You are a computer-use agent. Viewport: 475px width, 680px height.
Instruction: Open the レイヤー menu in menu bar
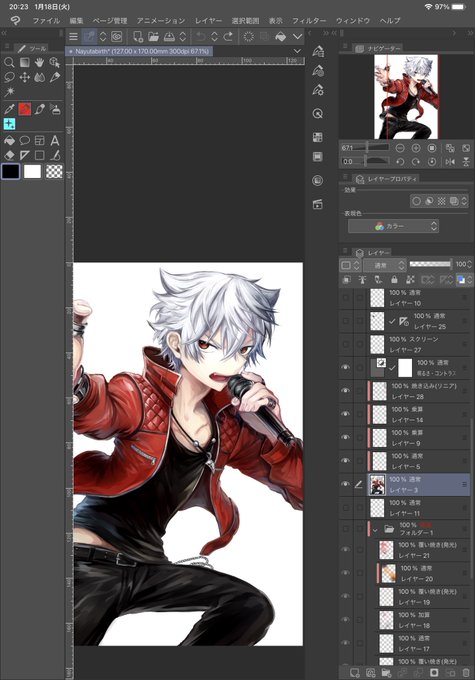(x=208, y=20)
